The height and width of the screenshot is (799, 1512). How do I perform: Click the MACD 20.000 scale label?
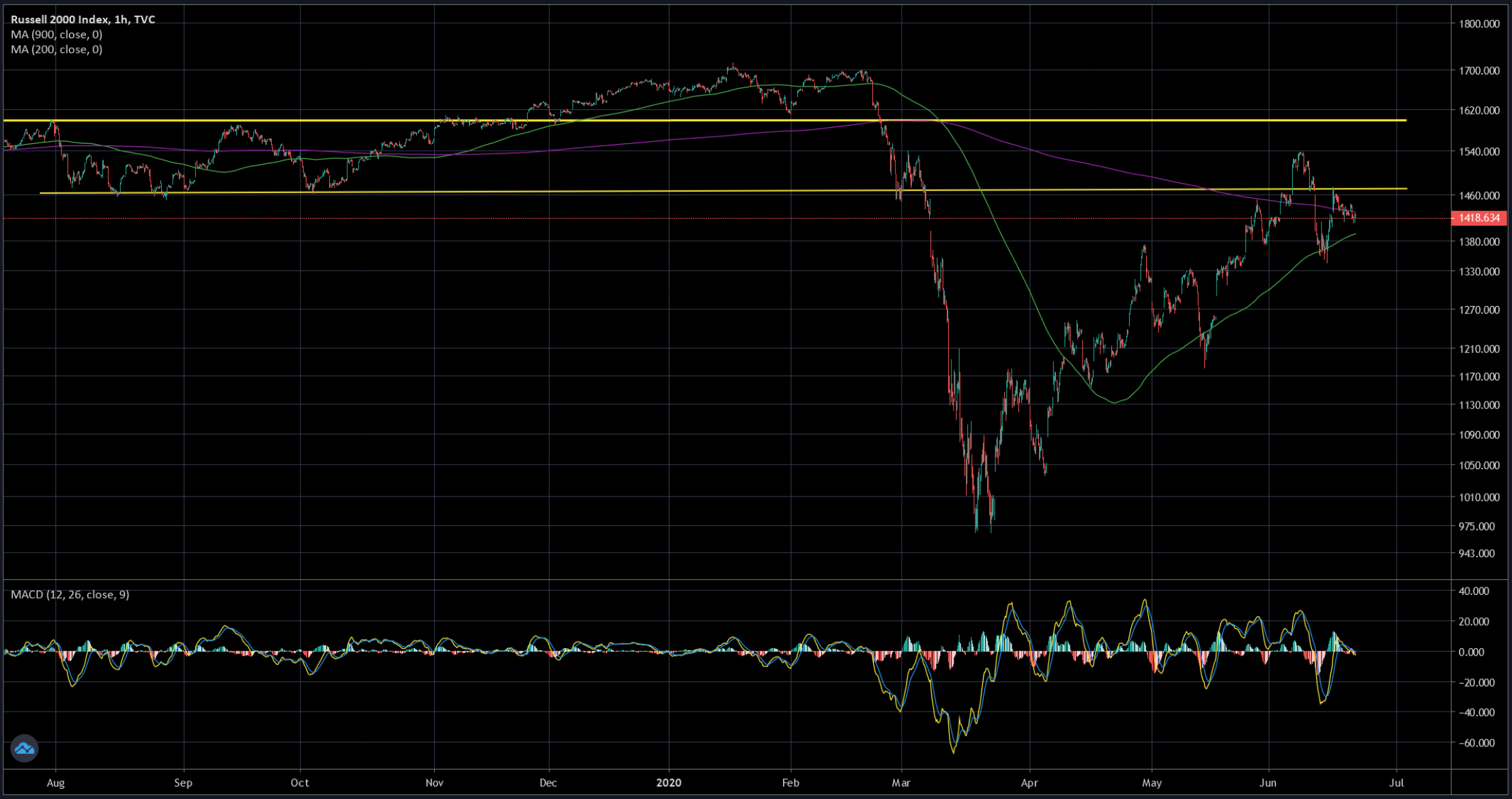(1474, 621)
